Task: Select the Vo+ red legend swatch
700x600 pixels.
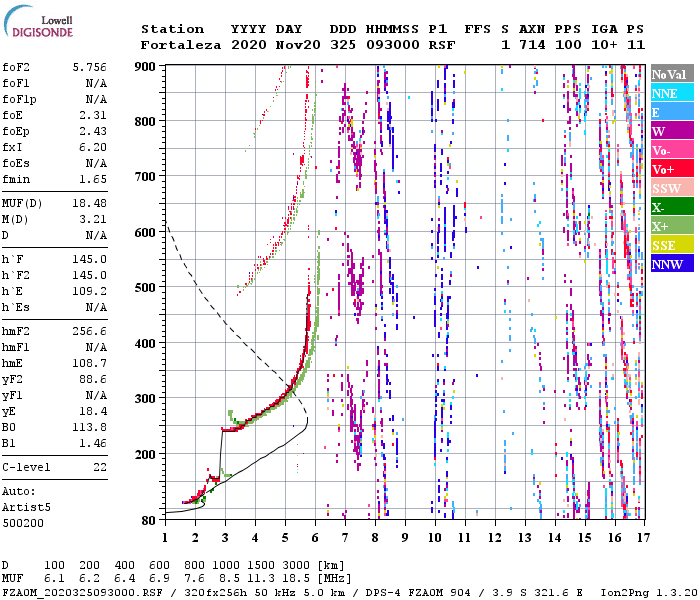Action: click(x=672, y=169)
